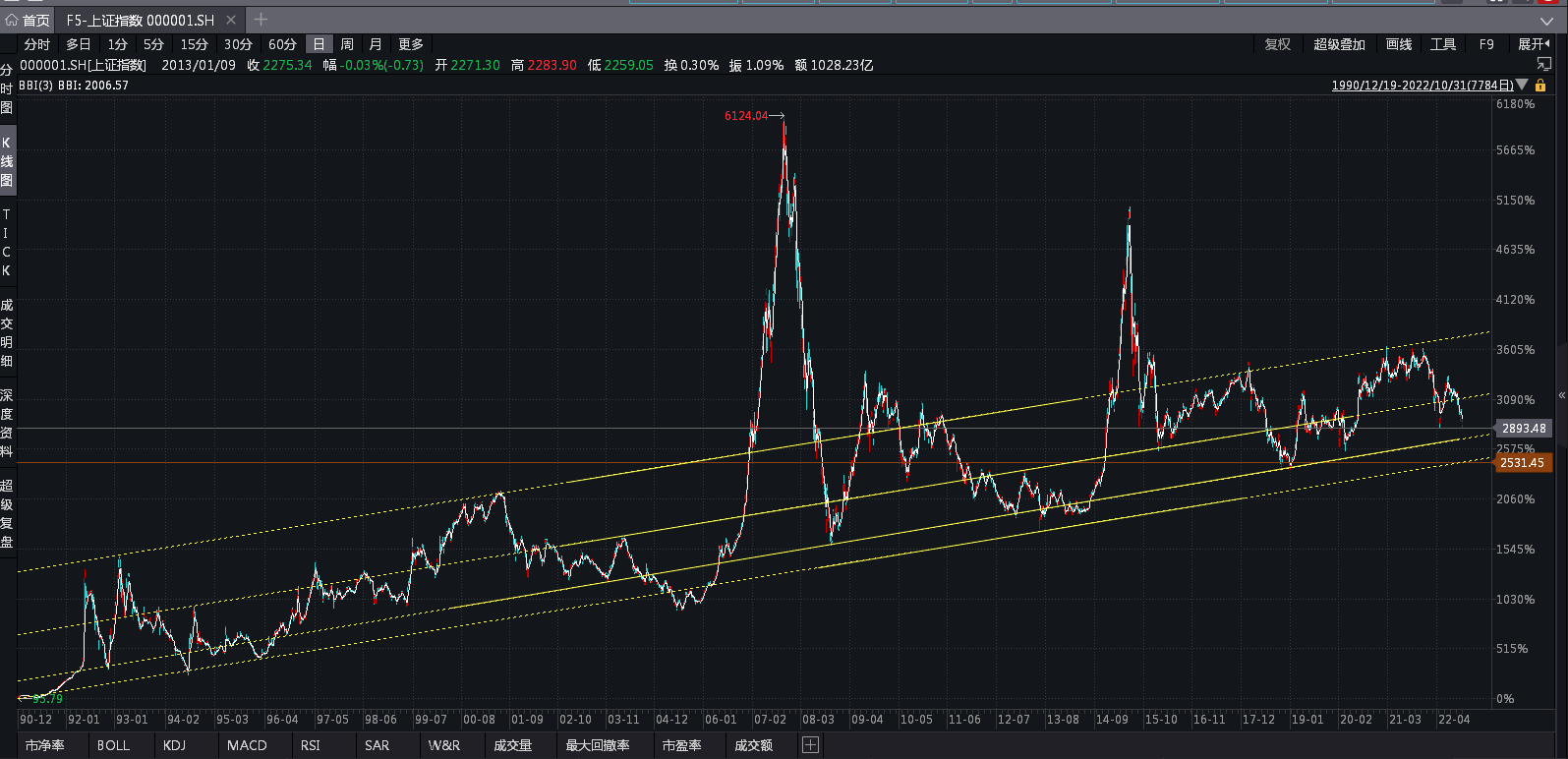The width and height of the screenshot is (1568, 759).
Task: Select the 60分 timeframe tab
Action: tap(282, 44)
